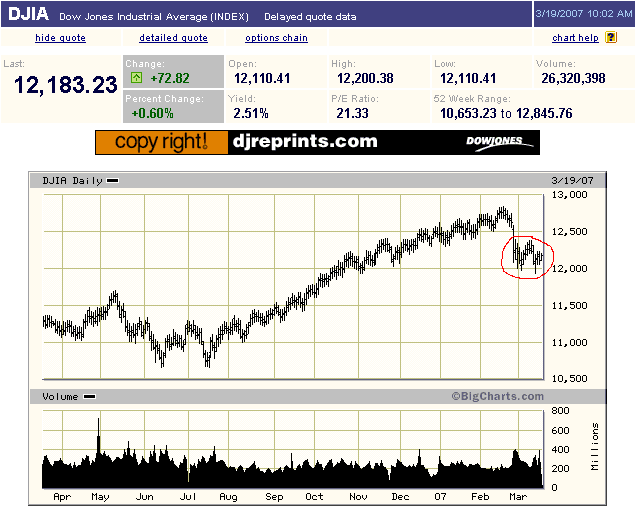The height and width of the screenshot is (509, 636).
Task: Click the 11,500 price axis label
Action: click(569, 305)
